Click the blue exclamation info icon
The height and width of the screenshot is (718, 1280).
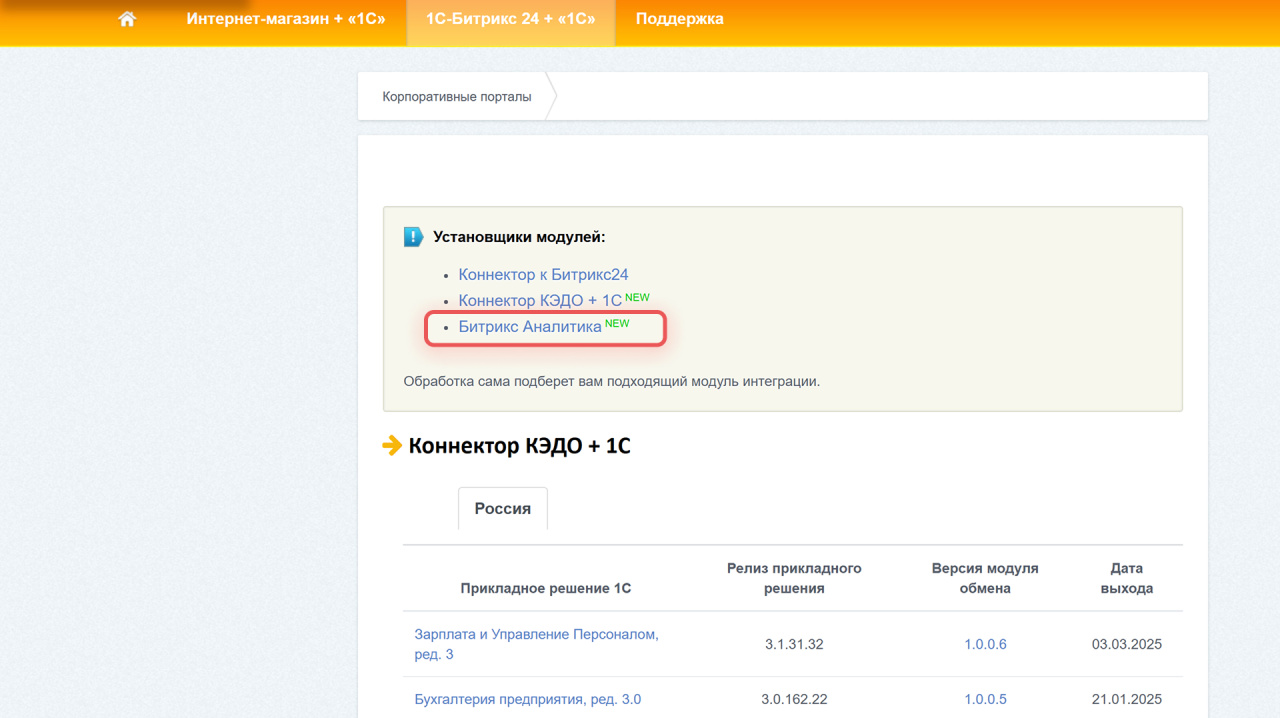[413, 237]
